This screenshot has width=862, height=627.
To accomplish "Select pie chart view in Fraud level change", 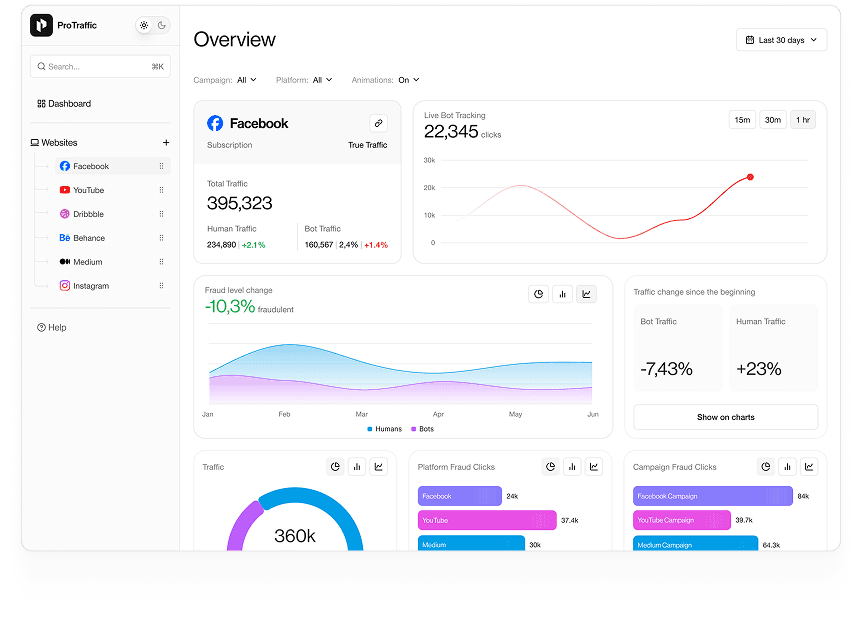I will [x=539, y=294].
